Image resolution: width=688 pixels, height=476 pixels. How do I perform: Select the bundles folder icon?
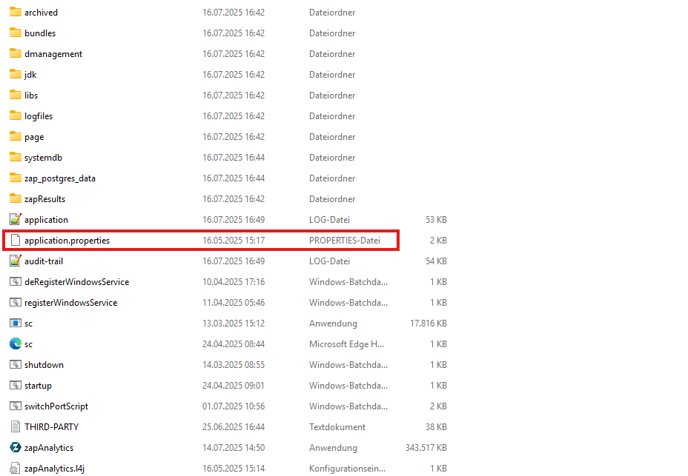tap(15, 32)
